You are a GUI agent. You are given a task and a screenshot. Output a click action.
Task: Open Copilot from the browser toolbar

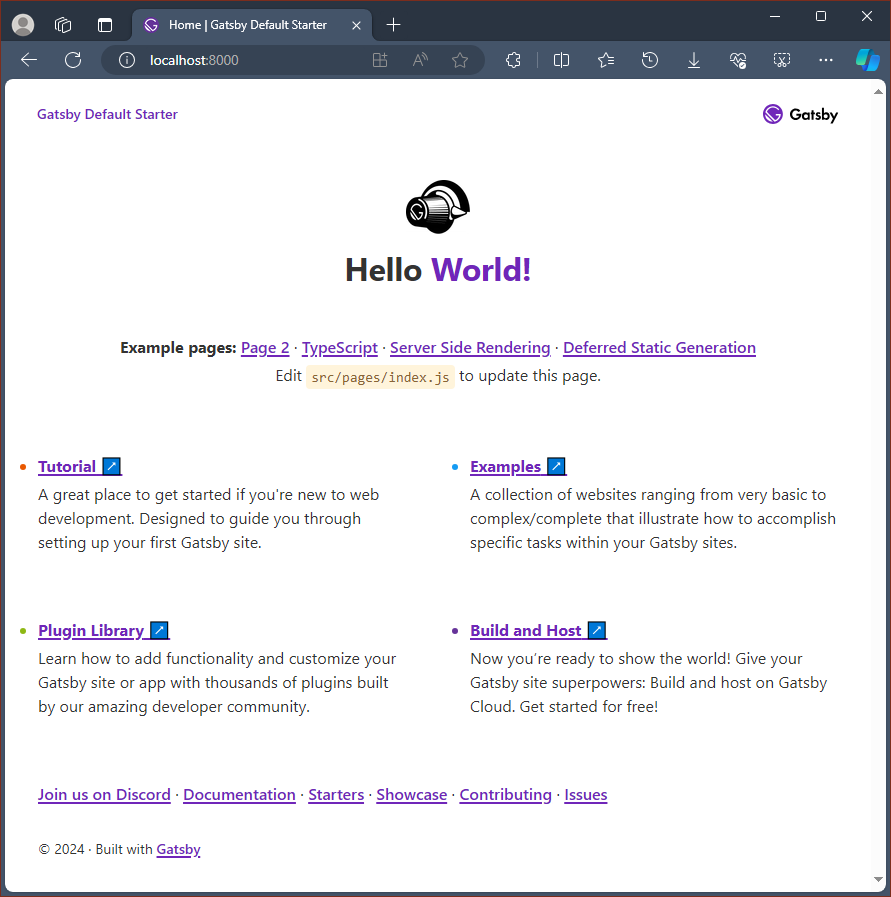click(867, 60)
